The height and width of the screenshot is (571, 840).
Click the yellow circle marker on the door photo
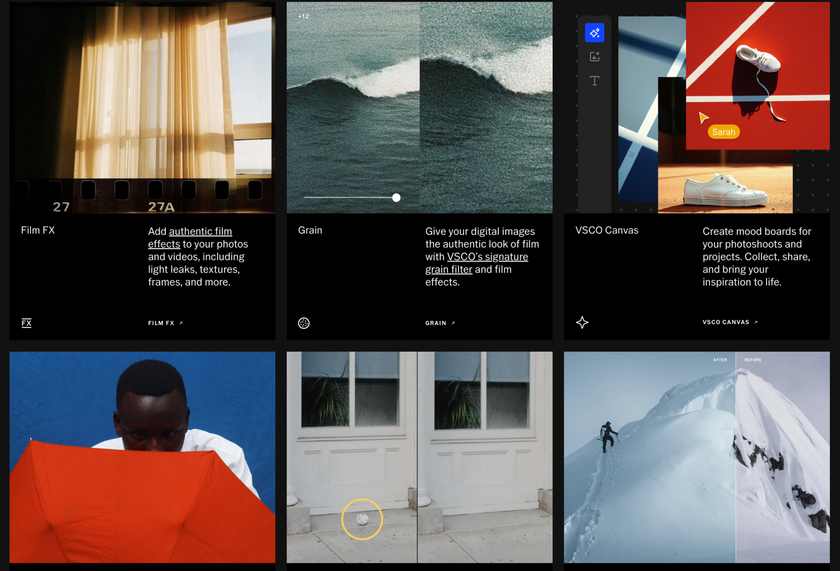click(x=362, y=519)
